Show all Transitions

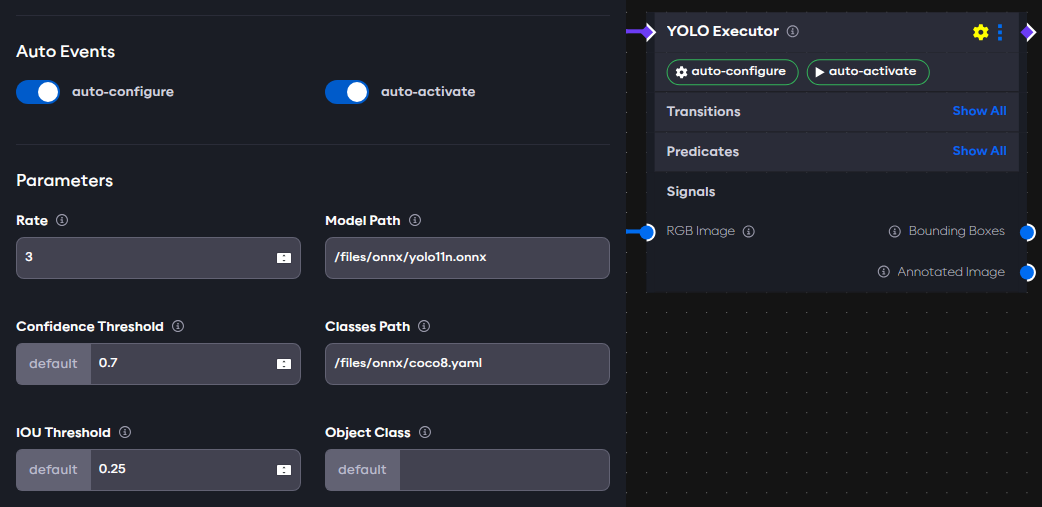coord(979,111)
